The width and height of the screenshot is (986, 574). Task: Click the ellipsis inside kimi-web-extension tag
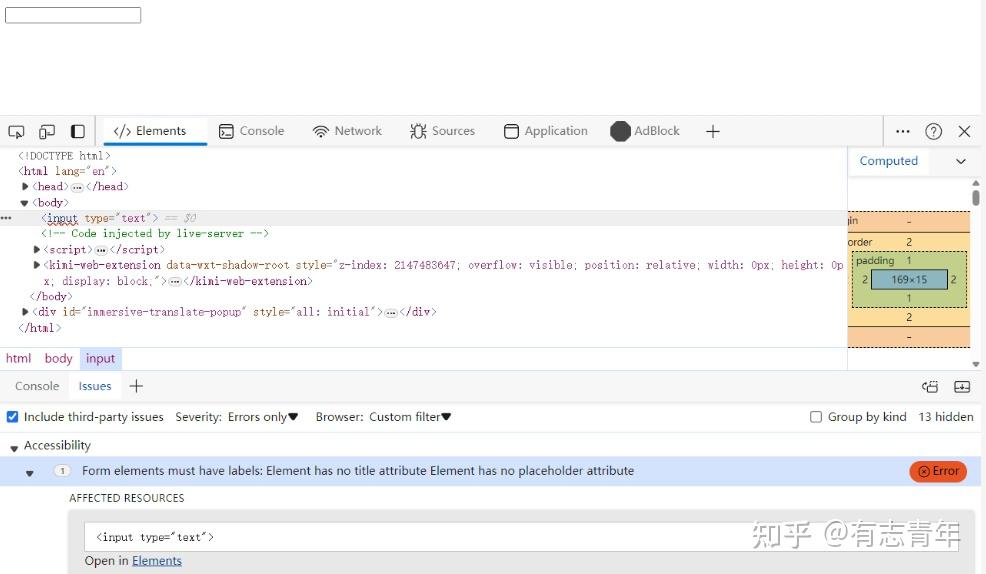tap(175, 282)
